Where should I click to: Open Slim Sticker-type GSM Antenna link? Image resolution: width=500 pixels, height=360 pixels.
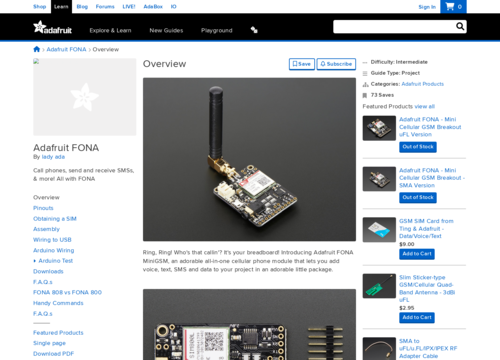pyautogui.click(x=427, y=288)
